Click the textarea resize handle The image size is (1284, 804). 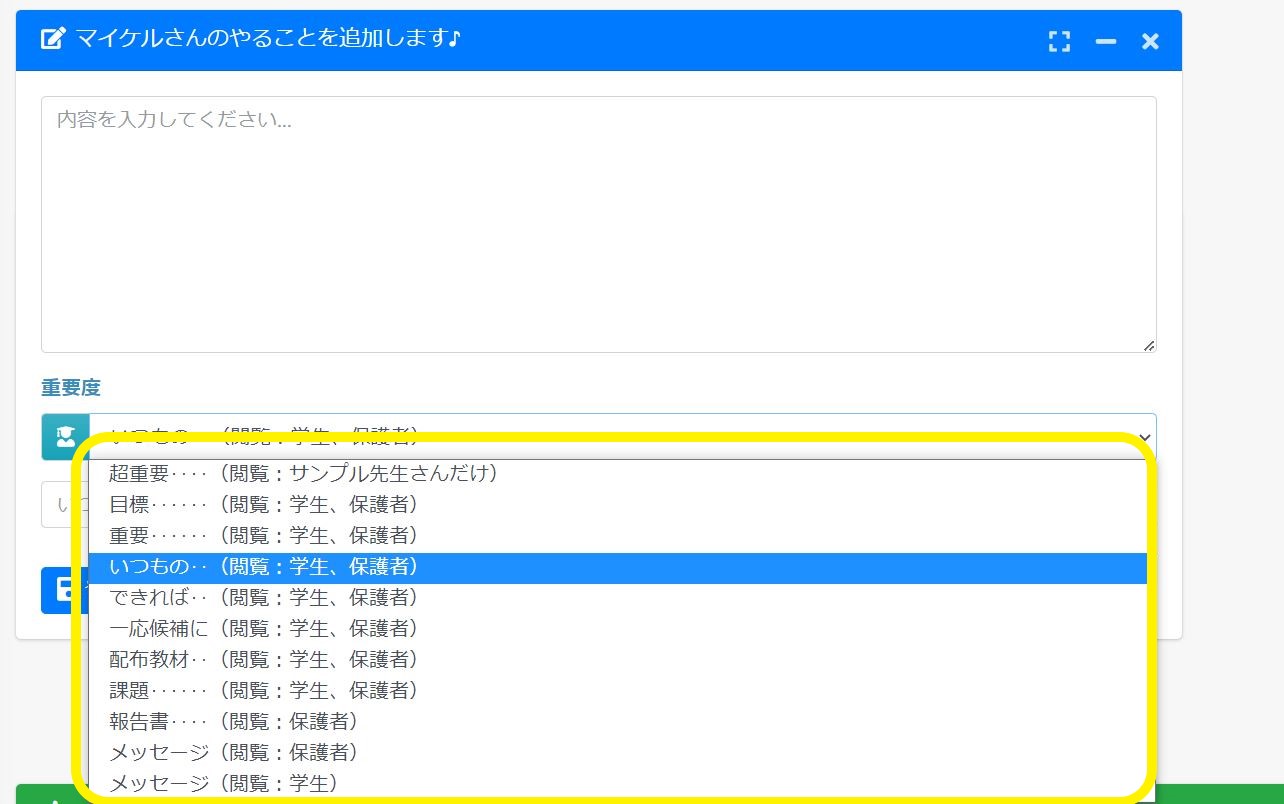point(1148,344)
